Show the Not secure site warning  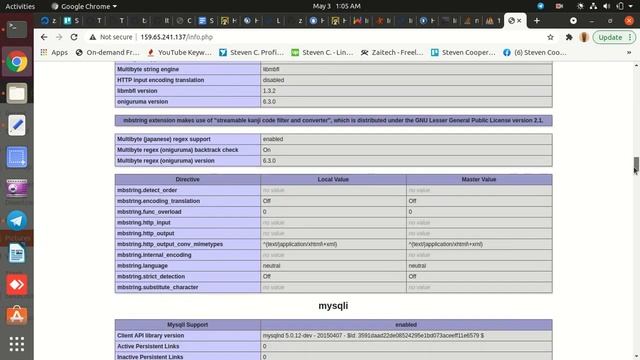[111, 37]
